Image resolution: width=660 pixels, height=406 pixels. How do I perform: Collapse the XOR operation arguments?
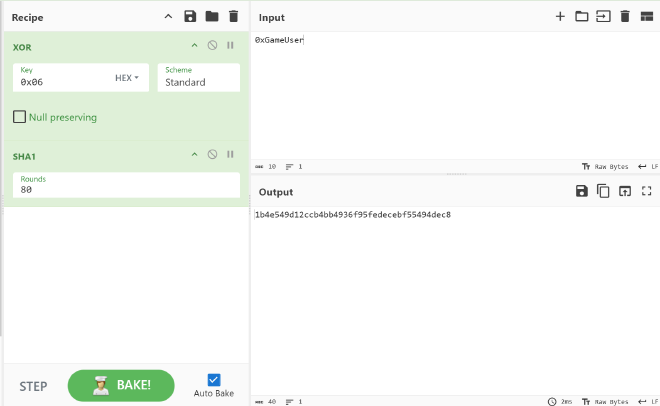[x=194, y=45]
